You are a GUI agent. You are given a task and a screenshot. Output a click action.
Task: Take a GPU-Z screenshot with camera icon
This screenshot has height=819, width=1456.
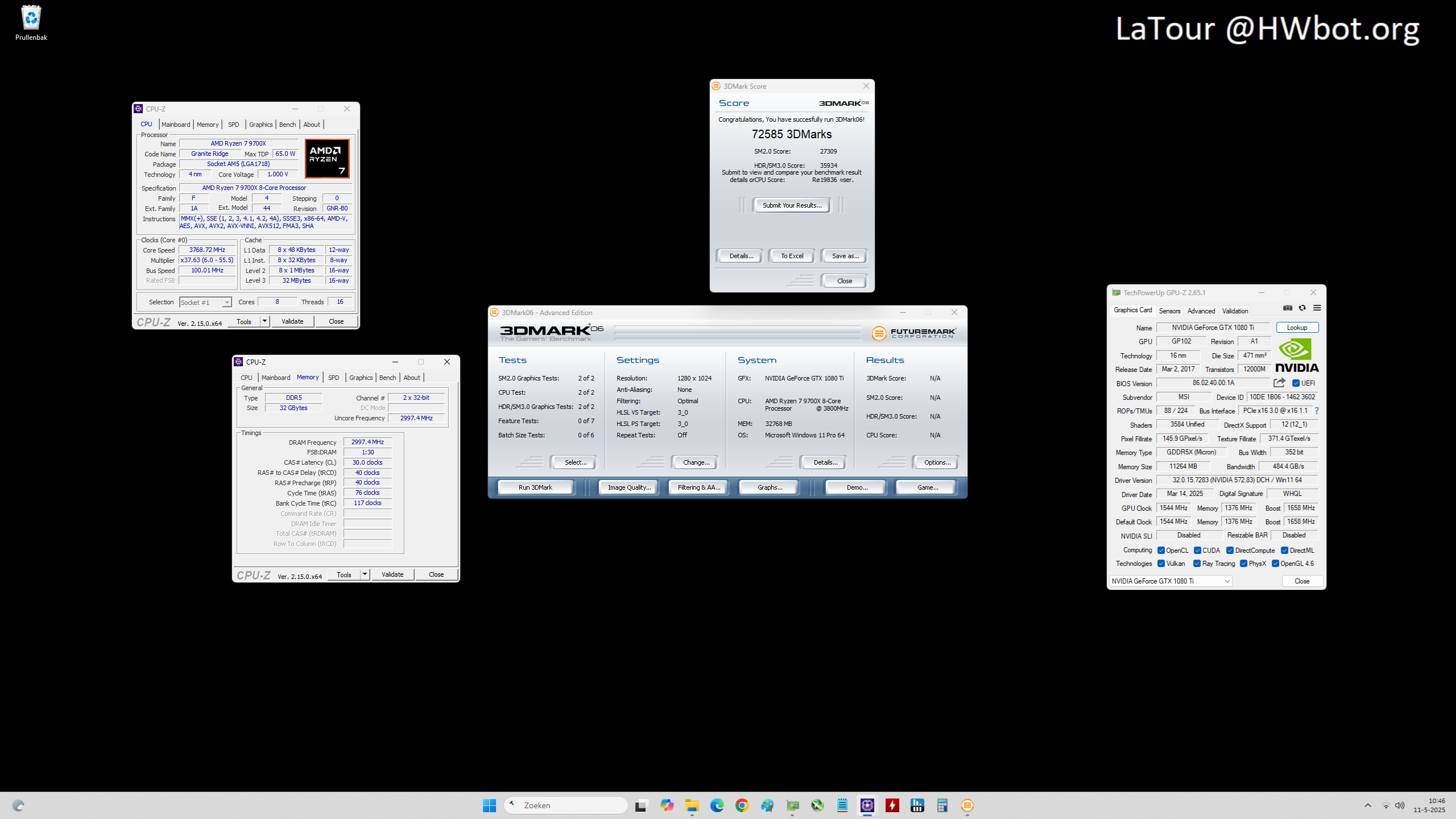(x=1288, y=308)
